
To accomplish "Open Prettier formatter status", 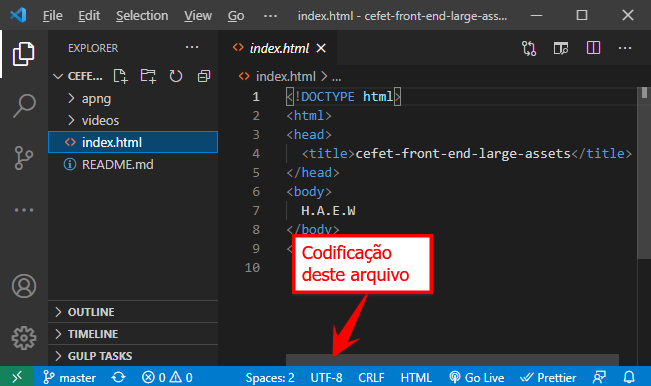I will (548, 377).
